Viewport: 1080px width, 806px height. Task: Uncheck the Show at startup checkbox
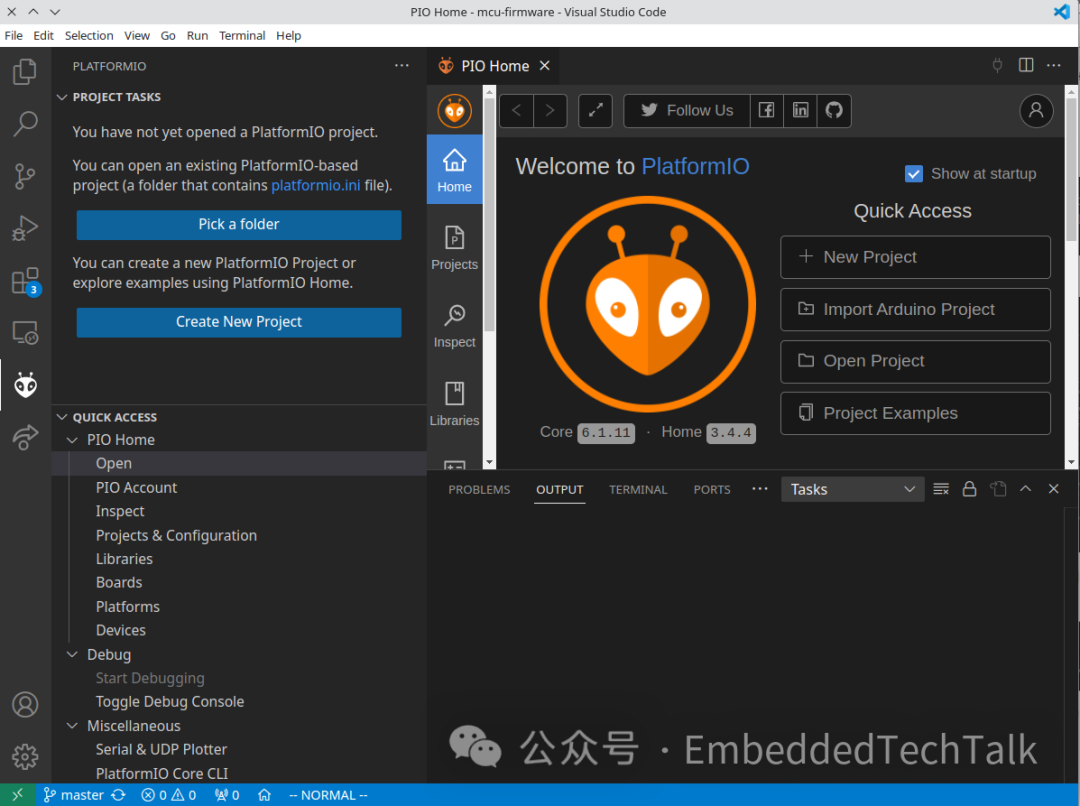[x=913, y=173]
